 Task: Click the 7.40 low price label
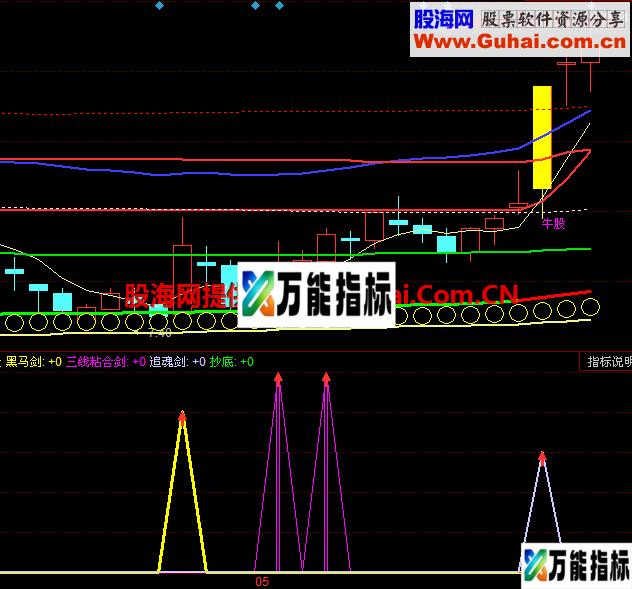coord(160,333)
